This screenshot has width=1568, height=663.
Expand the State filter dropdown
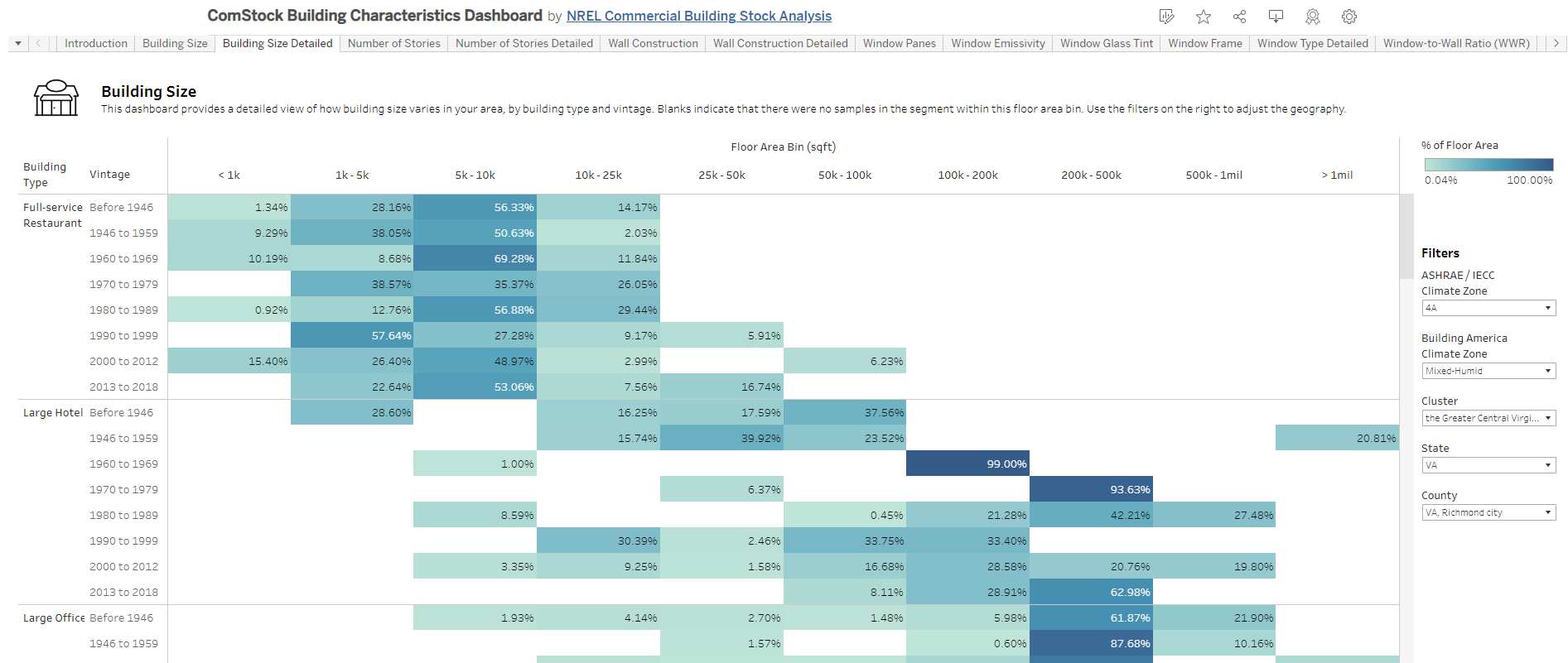[x=1488, y=465]
